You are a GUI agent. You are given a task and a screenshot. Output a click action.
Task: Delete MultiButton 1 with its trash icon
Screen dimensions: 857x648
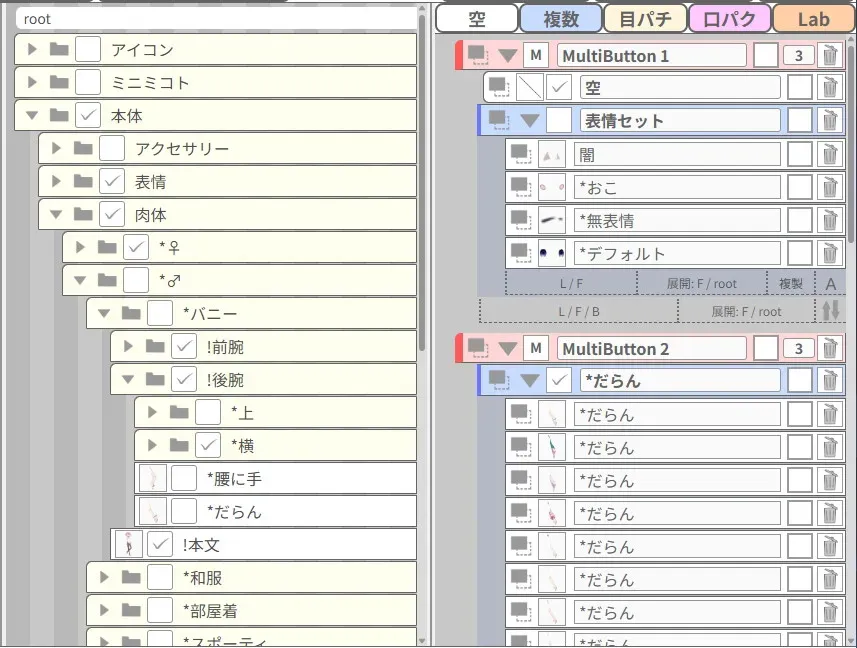point(830,56)
